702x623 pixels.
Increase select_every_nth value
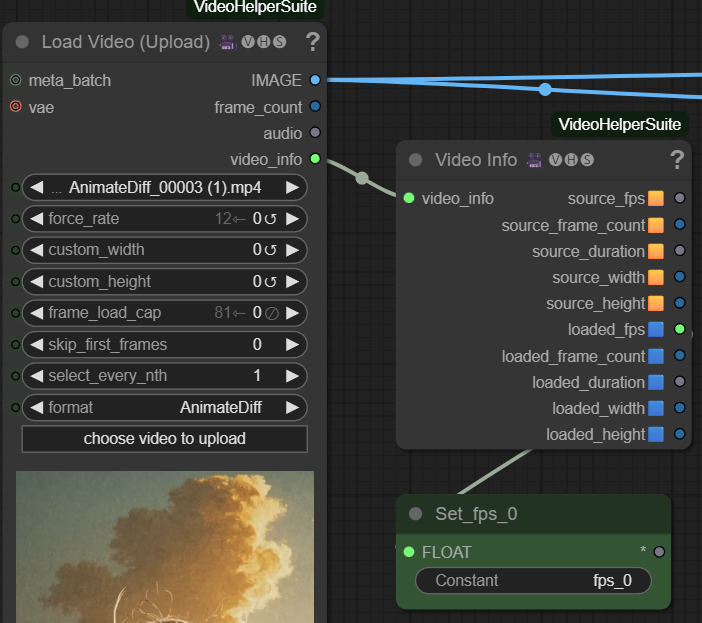[292, 376]
